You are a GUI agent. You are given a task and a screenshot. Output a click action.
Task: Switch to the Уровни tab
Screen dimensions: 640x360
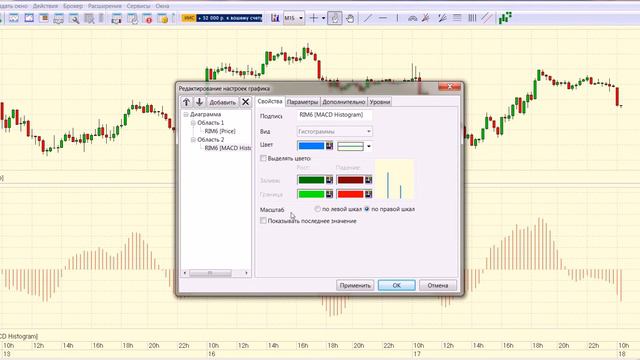point(380,102)
